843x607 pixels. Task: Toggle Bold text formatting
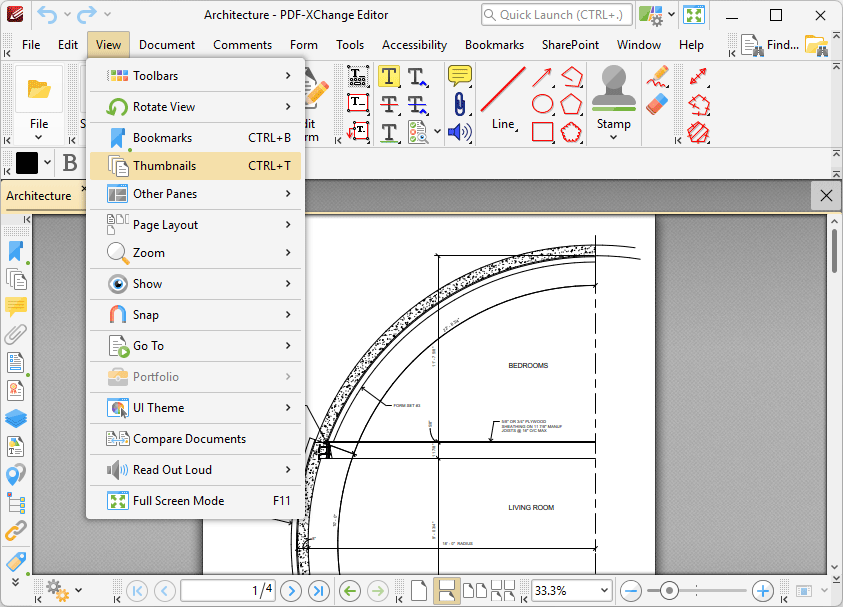[x=70, y=162]
